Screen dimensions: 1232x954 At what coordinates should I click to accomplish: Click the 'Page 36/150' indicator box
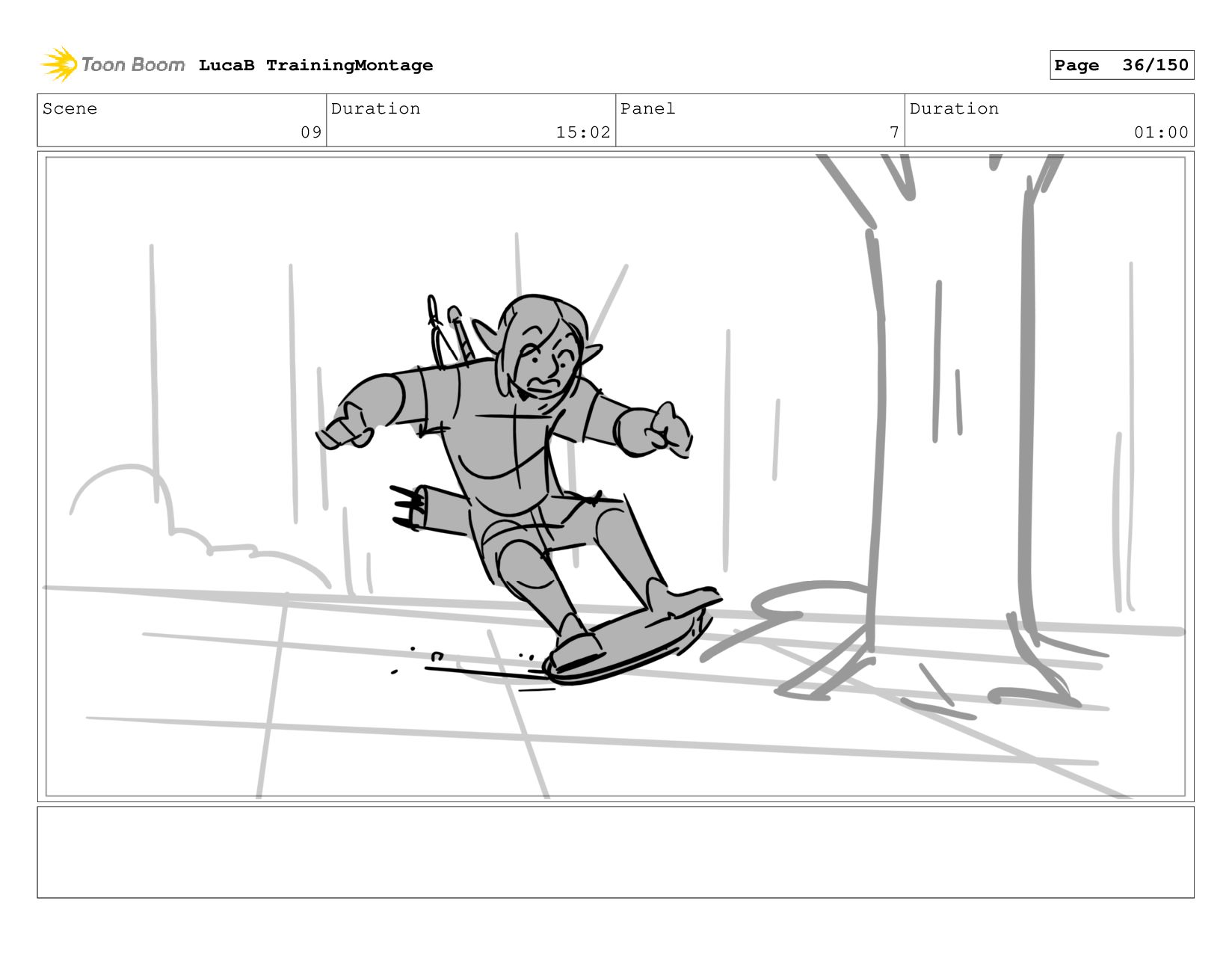point(1121,65)
